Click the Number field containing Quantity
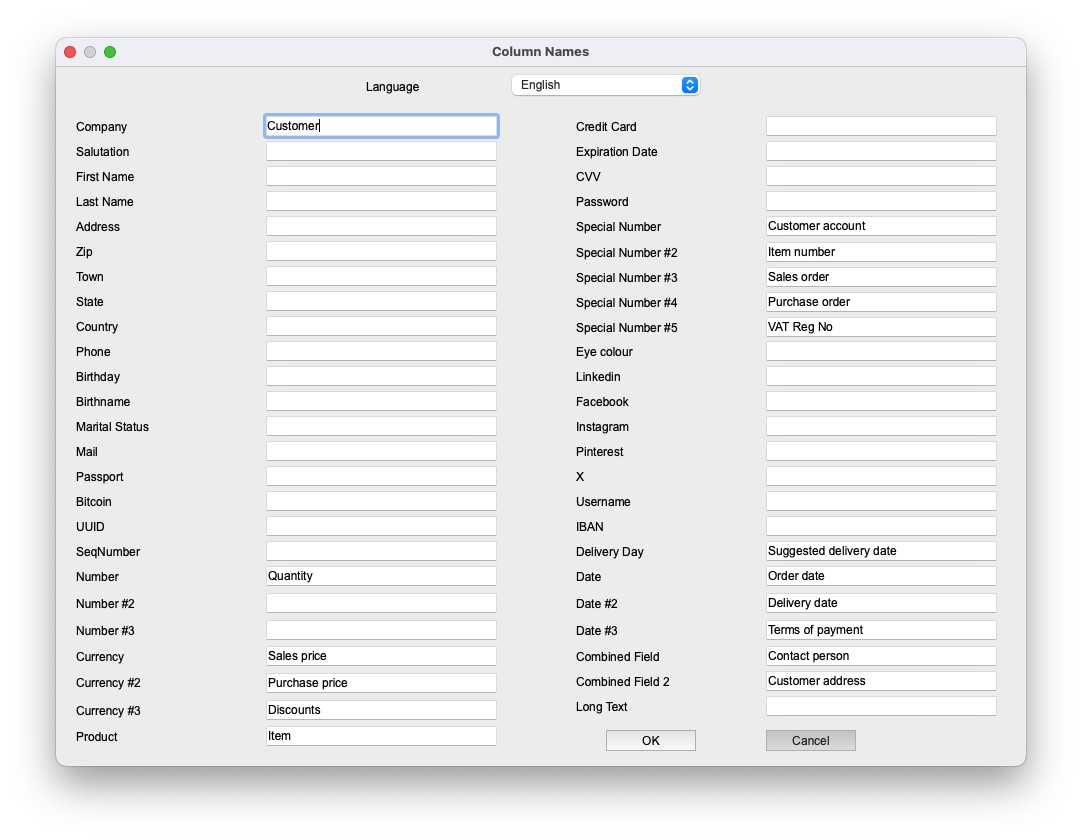The image size is (1082, 840). pyautogui.click(x=381, y=576)
